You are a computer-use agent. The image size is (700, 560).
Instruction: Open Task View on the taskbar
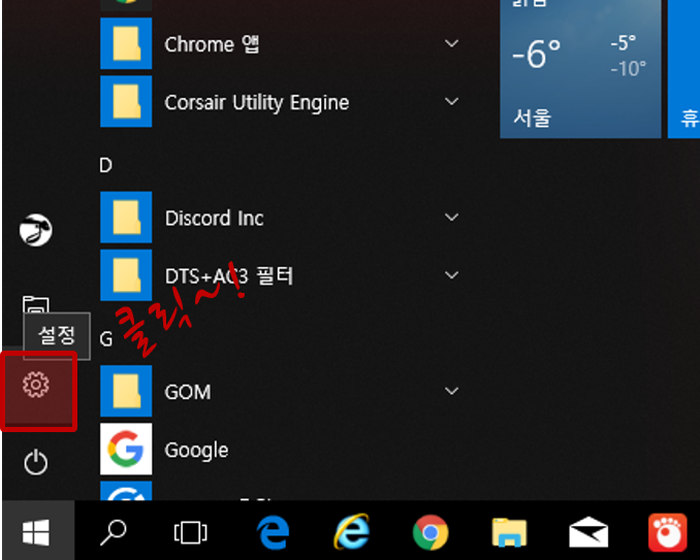point(191,532)
